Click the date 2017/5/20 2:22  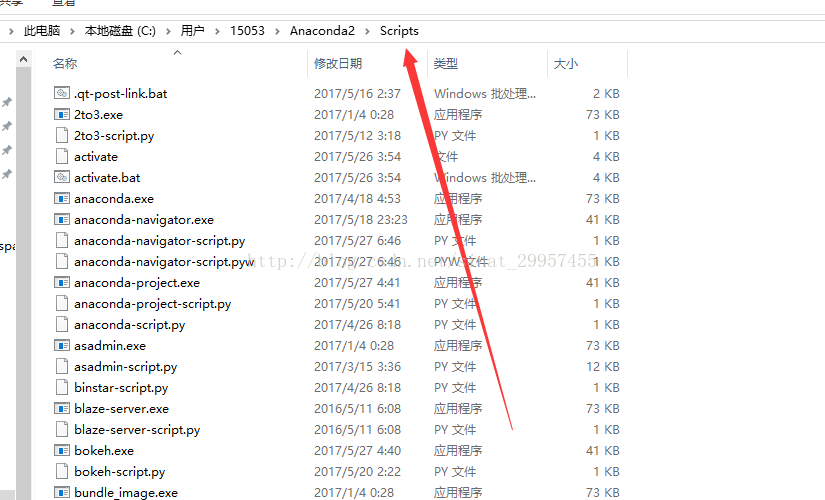click(357, 472)
